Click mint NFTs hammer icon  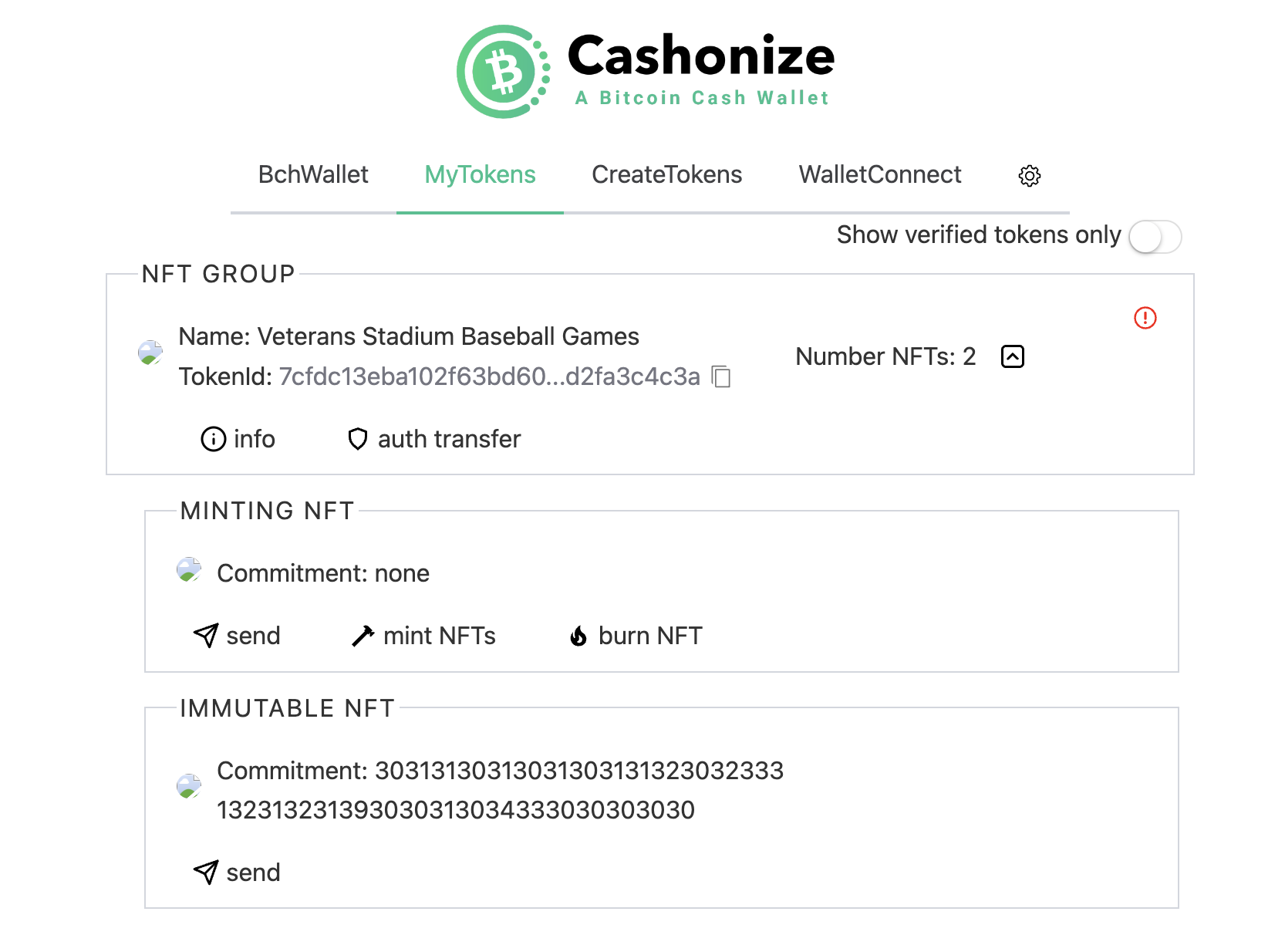(x=363, y=636)
